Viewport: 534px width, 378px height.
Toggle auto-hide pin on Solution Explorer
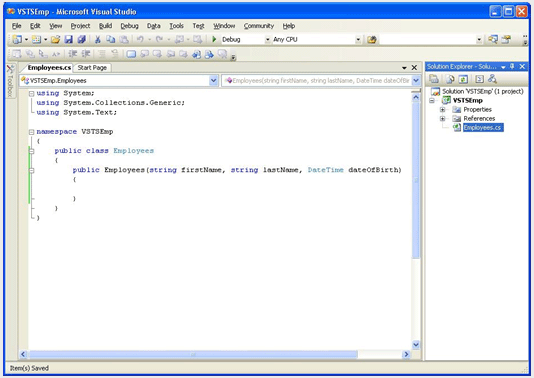point(512,66)
